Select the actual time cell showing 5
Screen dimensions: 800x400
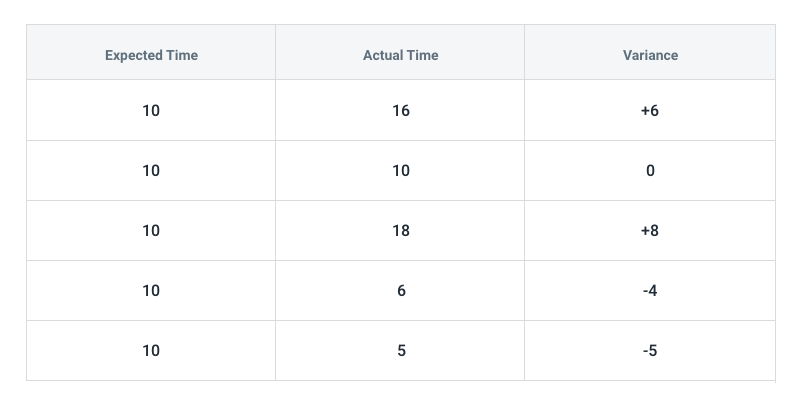pos(400,351)
